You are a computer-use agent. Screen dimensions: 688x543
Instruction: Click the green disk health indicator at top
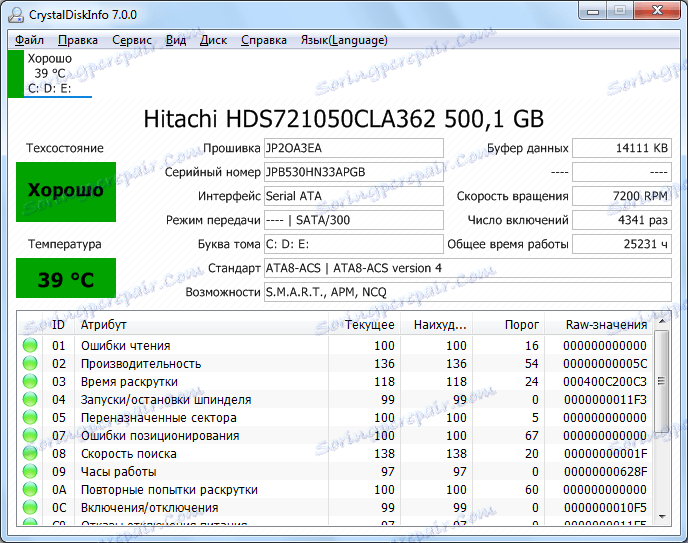16,74
